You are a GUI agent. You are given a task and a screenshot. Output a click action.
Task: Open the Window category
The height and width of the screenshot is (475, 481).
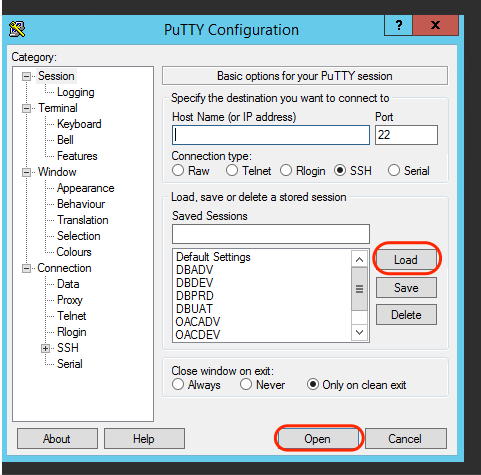(57, 172)
